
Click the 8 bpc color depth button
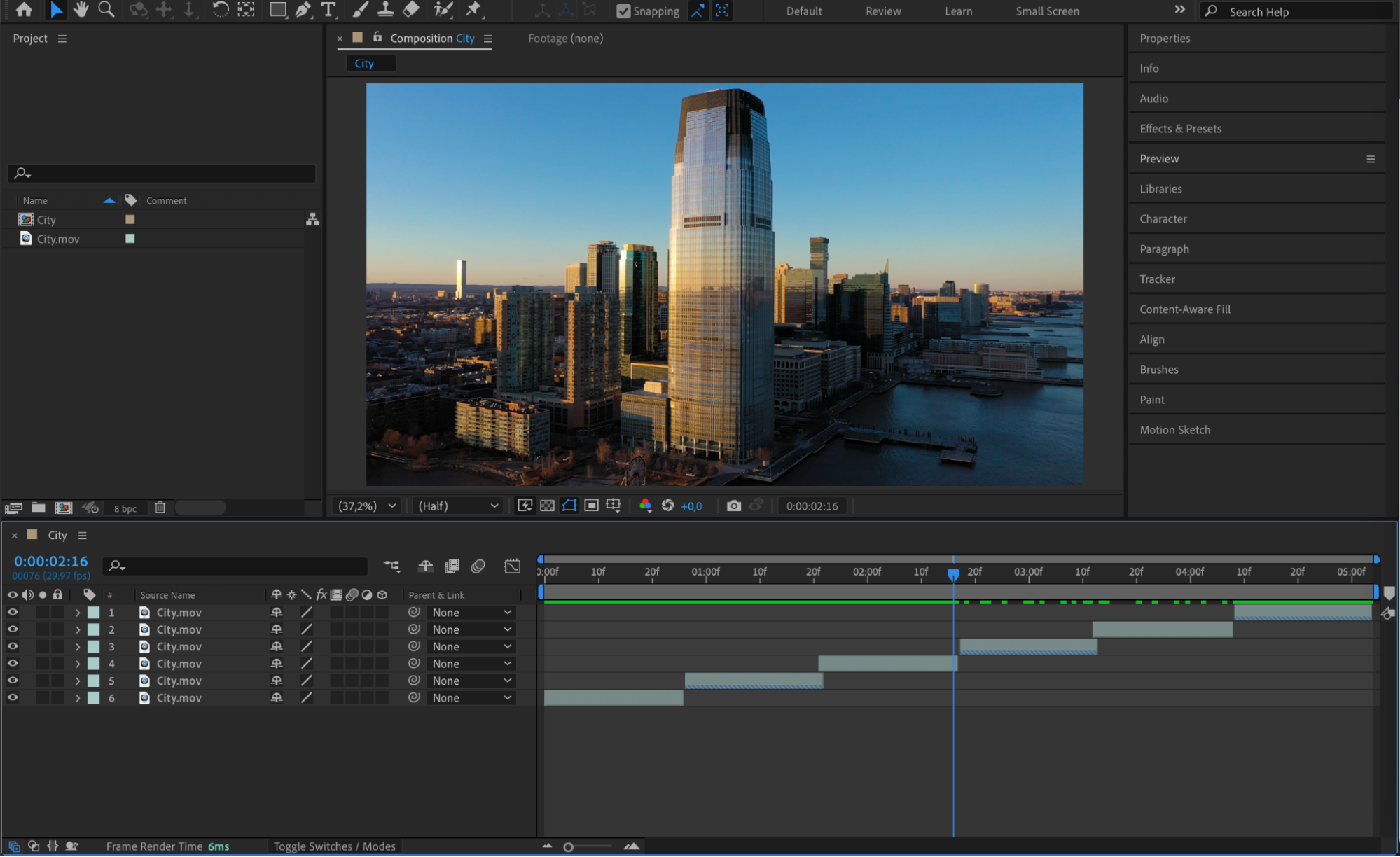pyautogui.click(x=125, y=508)
